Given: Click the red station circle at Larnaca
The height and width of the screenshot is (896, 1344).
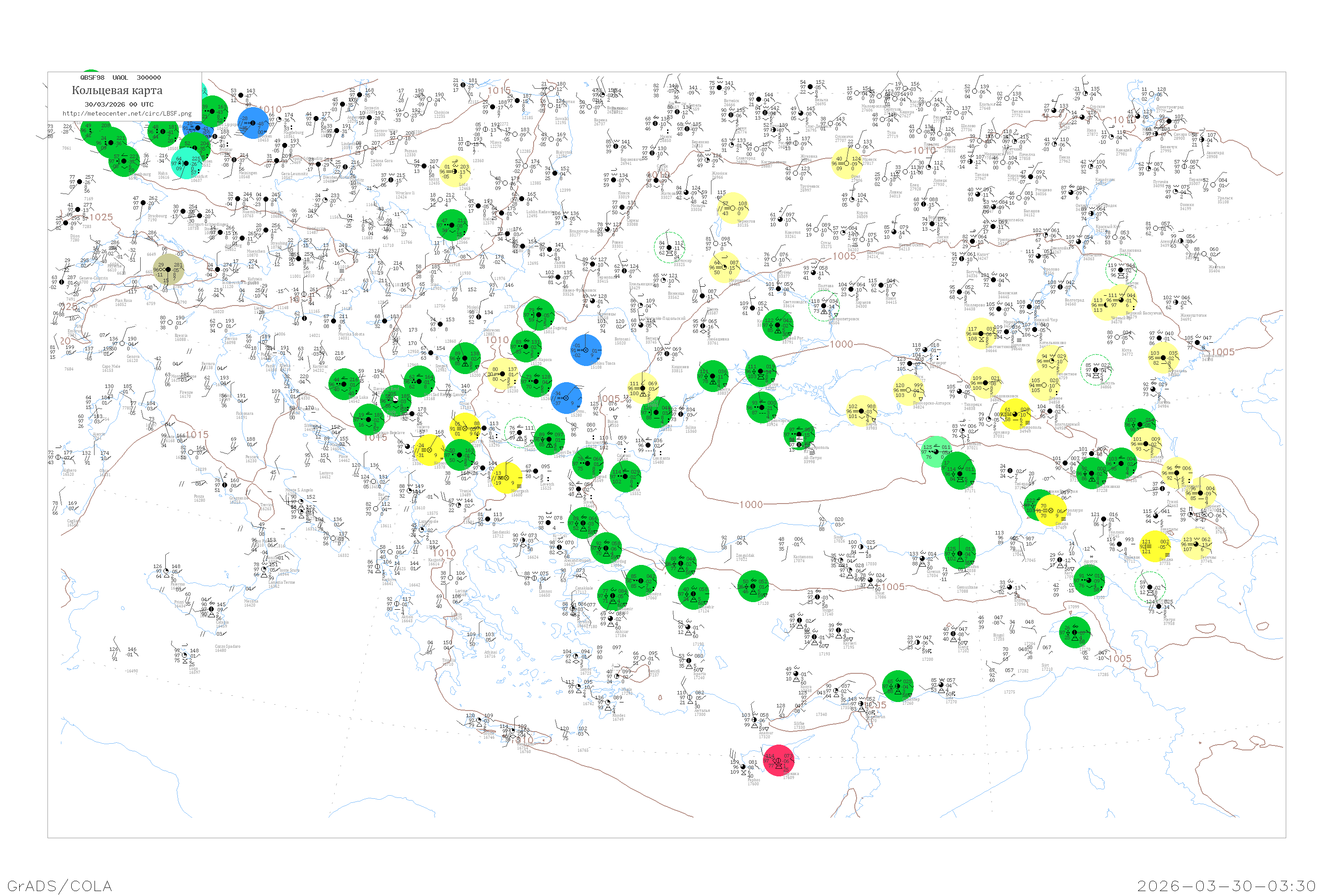Looking at the screenshot, I should [x=778, y=761].
